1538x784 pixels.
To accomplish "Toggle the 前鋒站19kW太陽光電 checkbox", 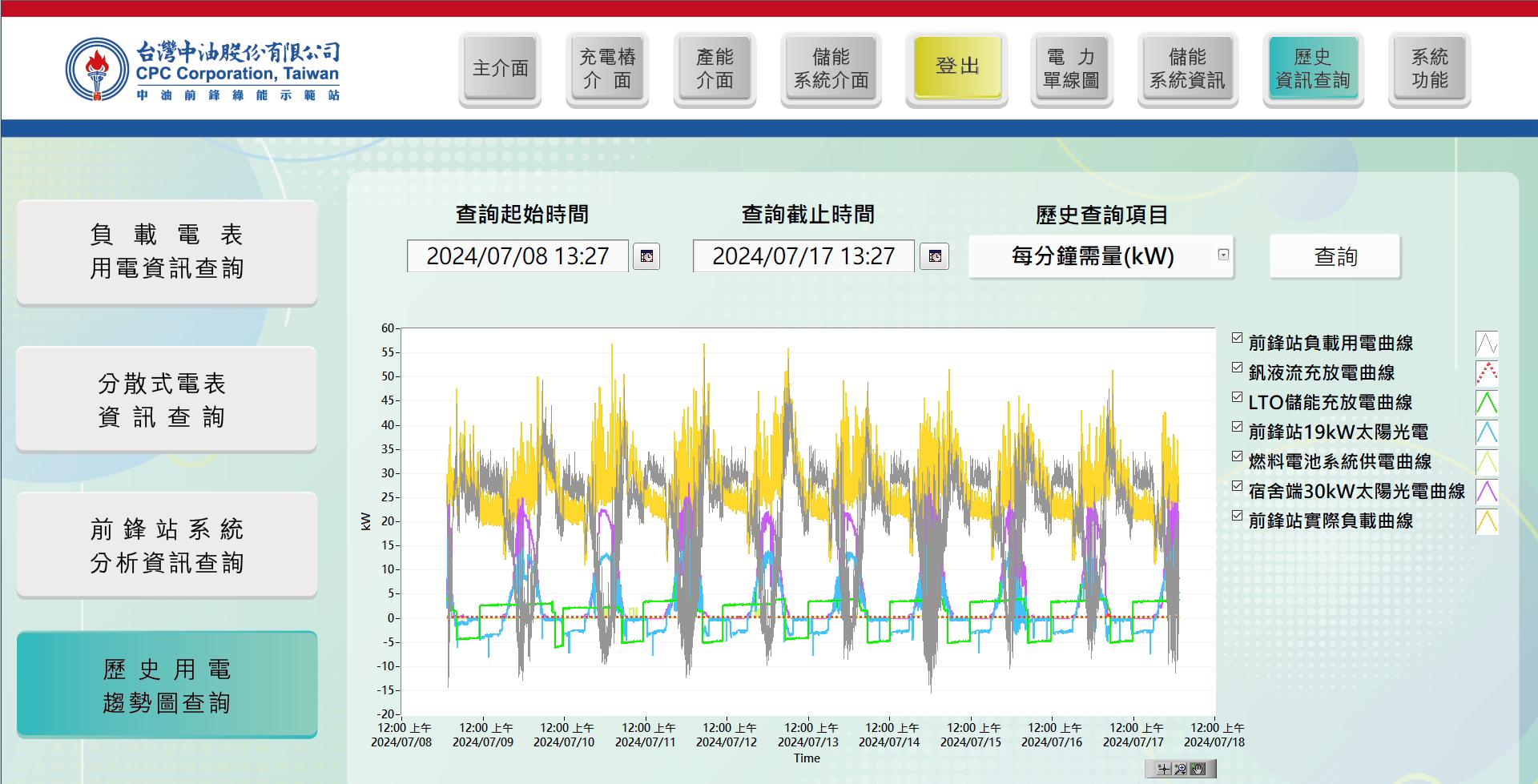I will pos(1237,427).
